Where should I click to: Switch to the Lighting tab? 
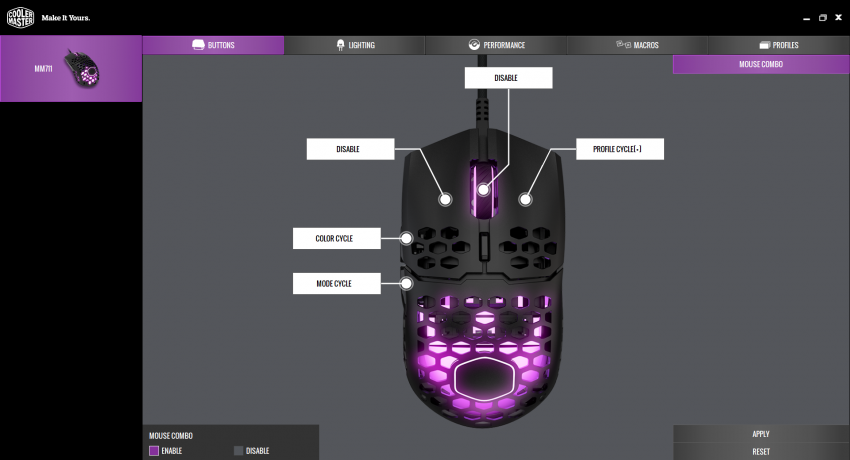coord(355,45)
